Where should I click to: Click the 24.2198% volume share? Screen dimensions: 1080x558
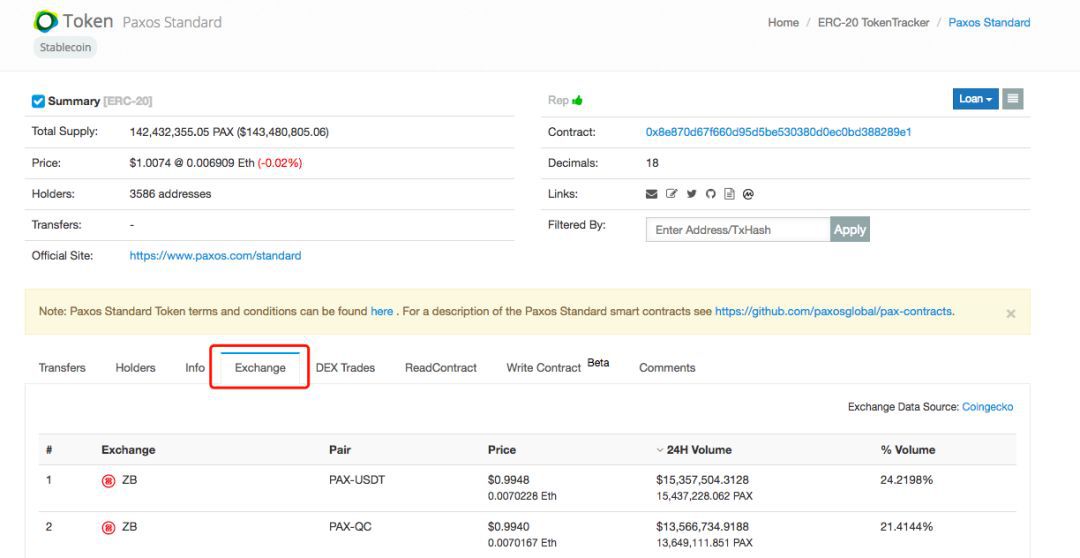click(x=906, y=480)
